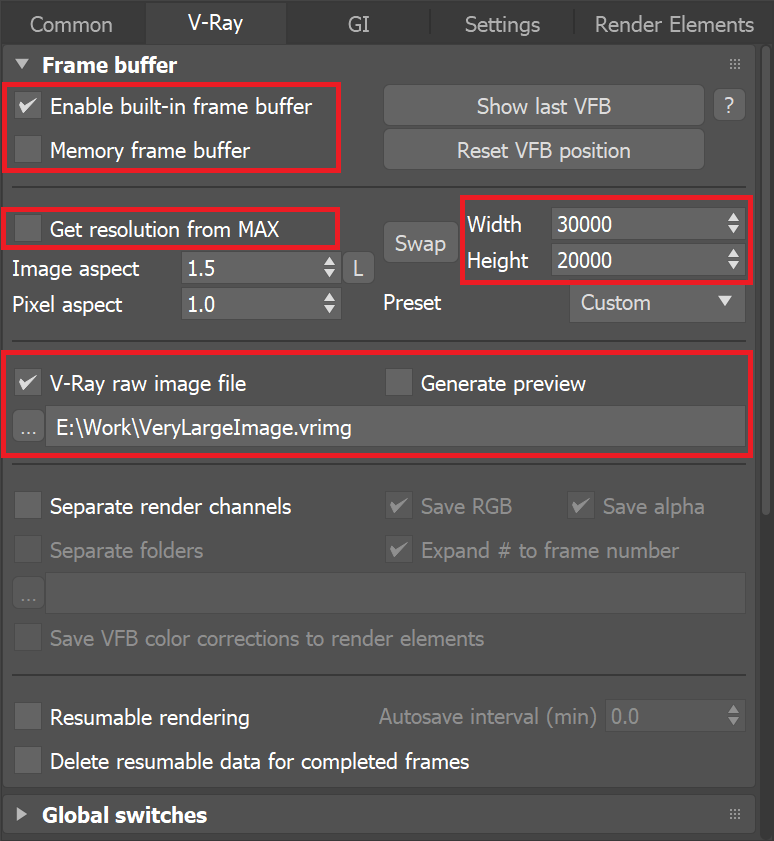
Task: Disable the Enable built-in frame buffer checkbox
Action: [27, 105]
